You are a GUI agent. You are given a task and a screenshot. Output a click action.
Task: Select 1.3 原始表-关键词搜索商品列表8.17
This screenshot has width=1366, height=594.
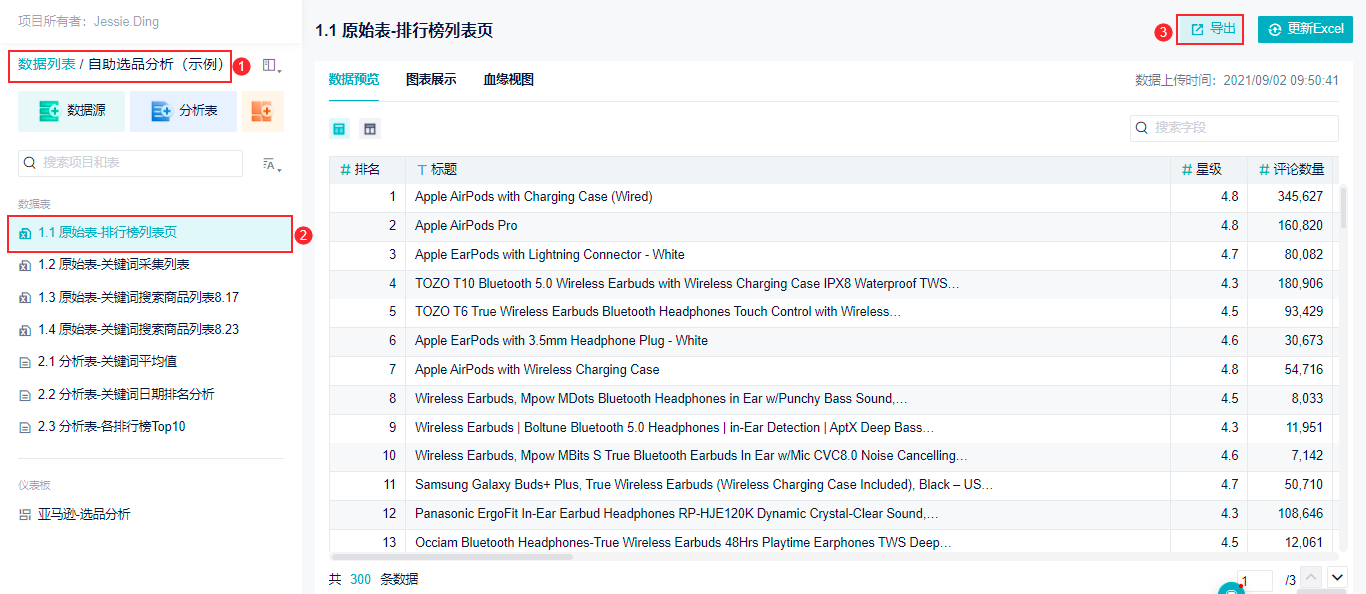[x=138, y=297]
